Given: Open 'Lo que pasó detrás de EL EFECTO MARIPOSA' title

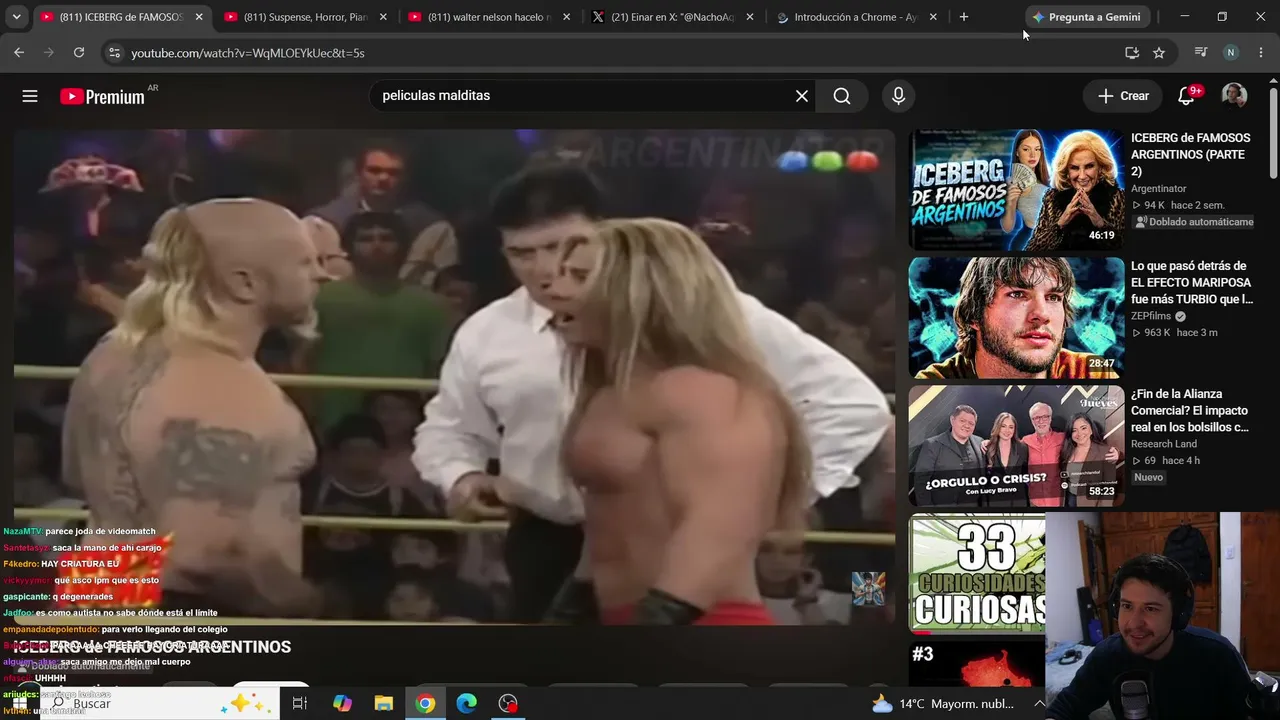Looking at the screenshot, I should [x=1192, y=282].
